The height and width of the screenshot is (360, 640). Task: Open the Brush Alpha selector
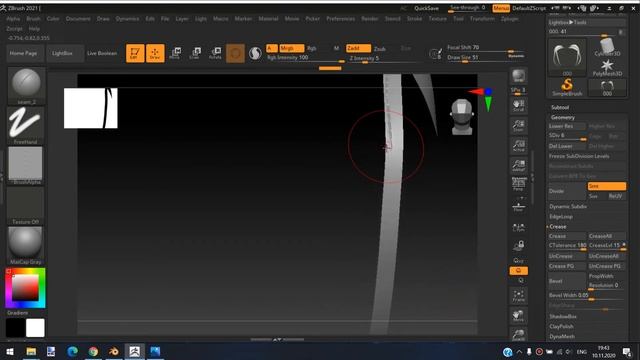(26, 166)
